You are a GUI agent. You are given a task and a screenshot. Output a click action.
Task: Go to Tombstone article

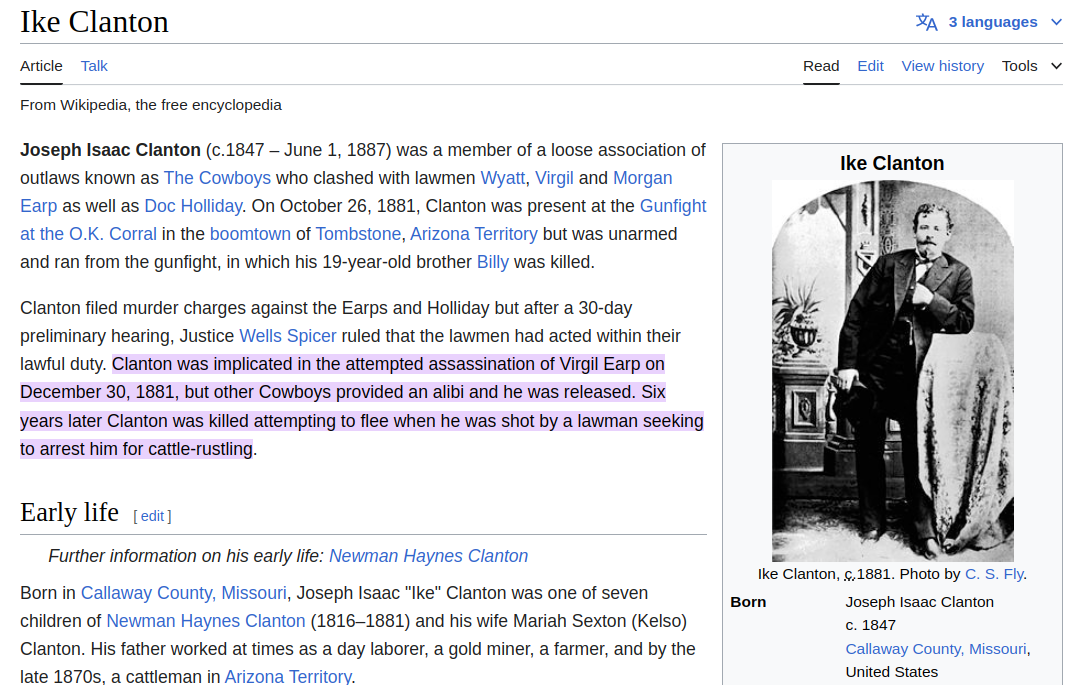pos(358,234)
